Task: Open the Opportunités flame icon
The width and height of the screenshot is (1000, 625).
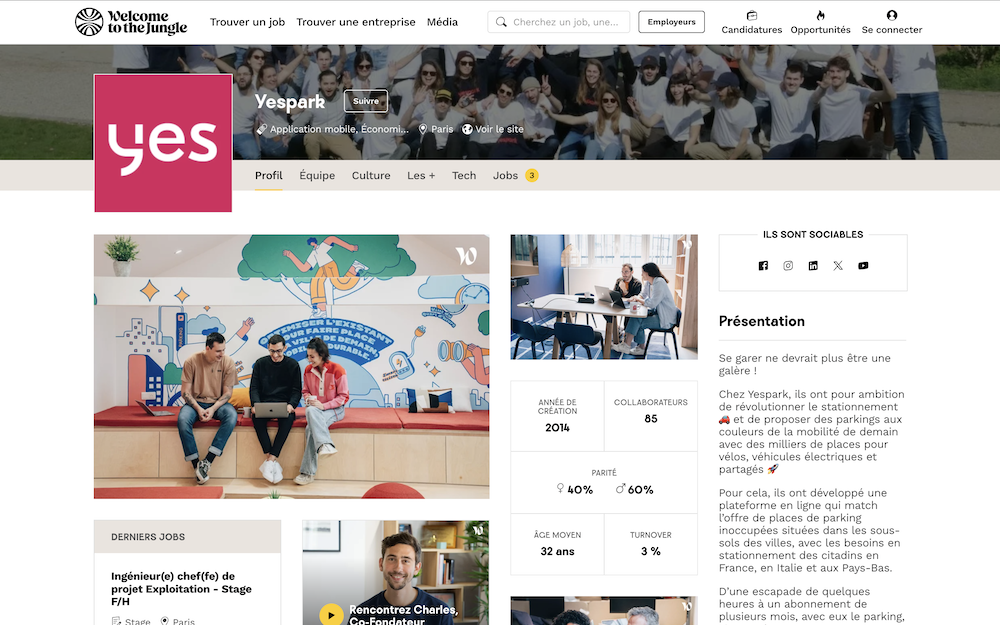Action: (x=820, y=15)
